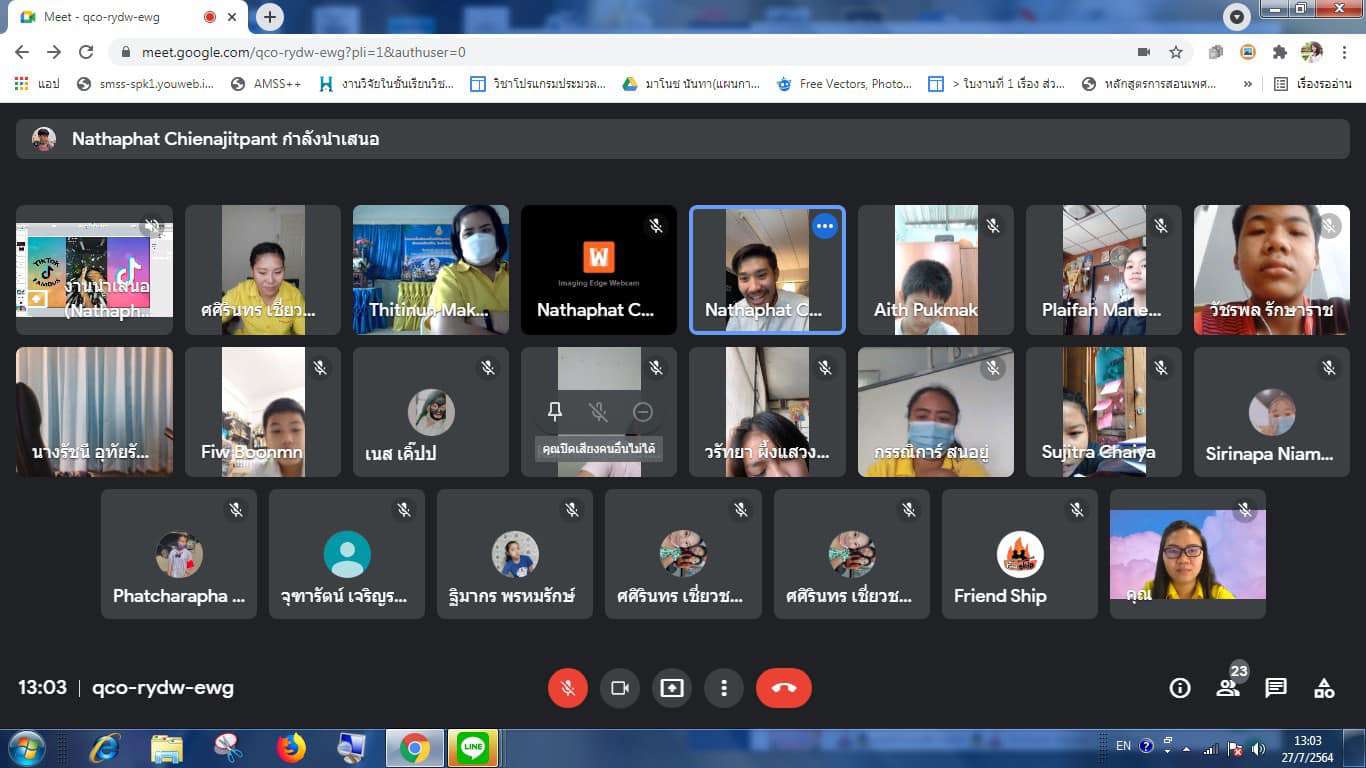
Task: Open LINE app from the taskbar
Action: [472, 747]
